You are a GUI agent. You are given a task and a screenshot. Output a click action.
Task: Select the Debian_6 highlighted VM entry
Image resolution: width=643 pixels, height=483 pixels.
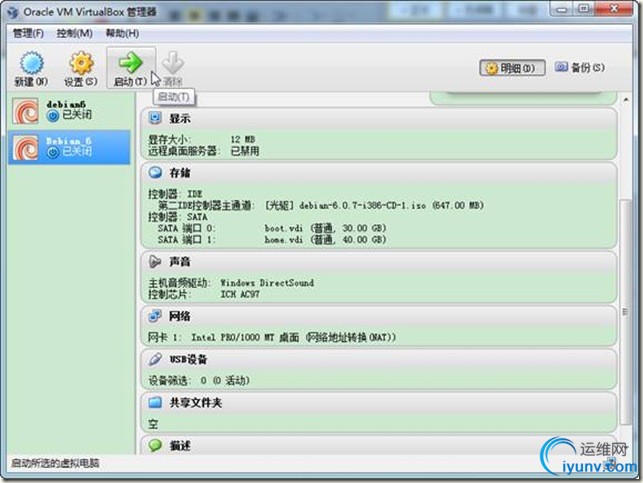click(x=69, y=147)
